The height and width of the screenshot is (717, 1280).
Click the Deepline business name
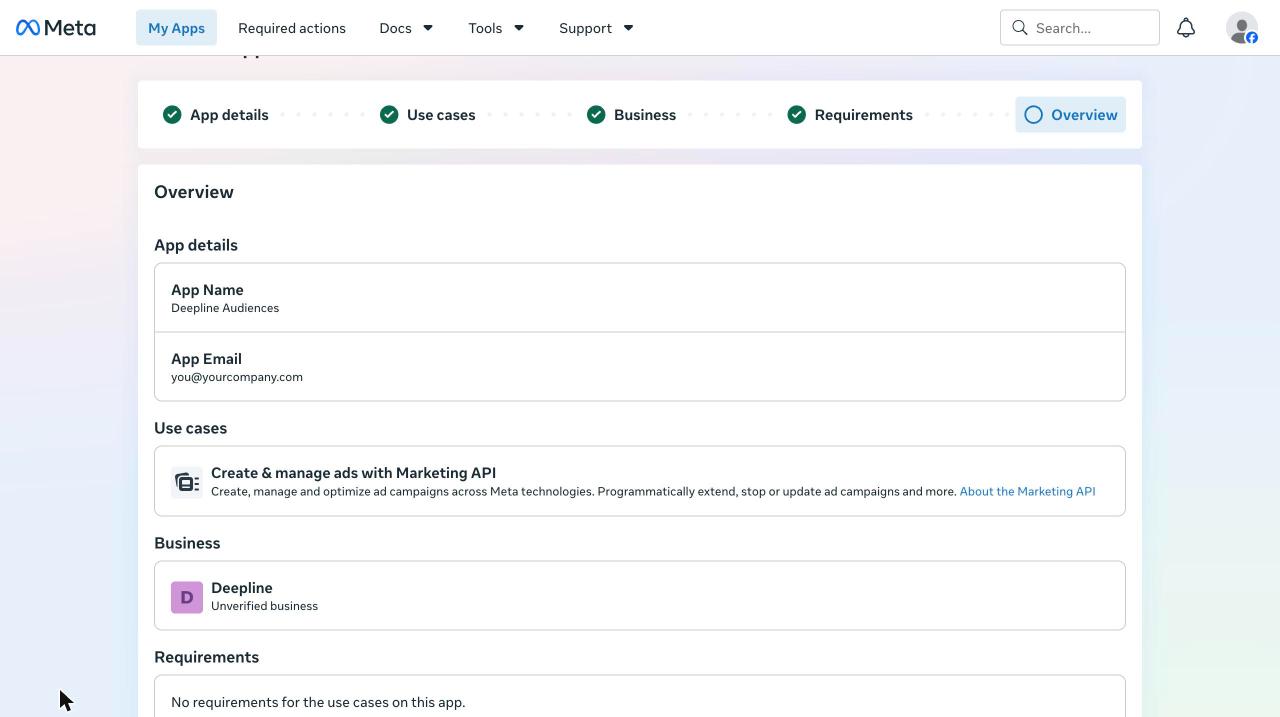pos(242,588)
